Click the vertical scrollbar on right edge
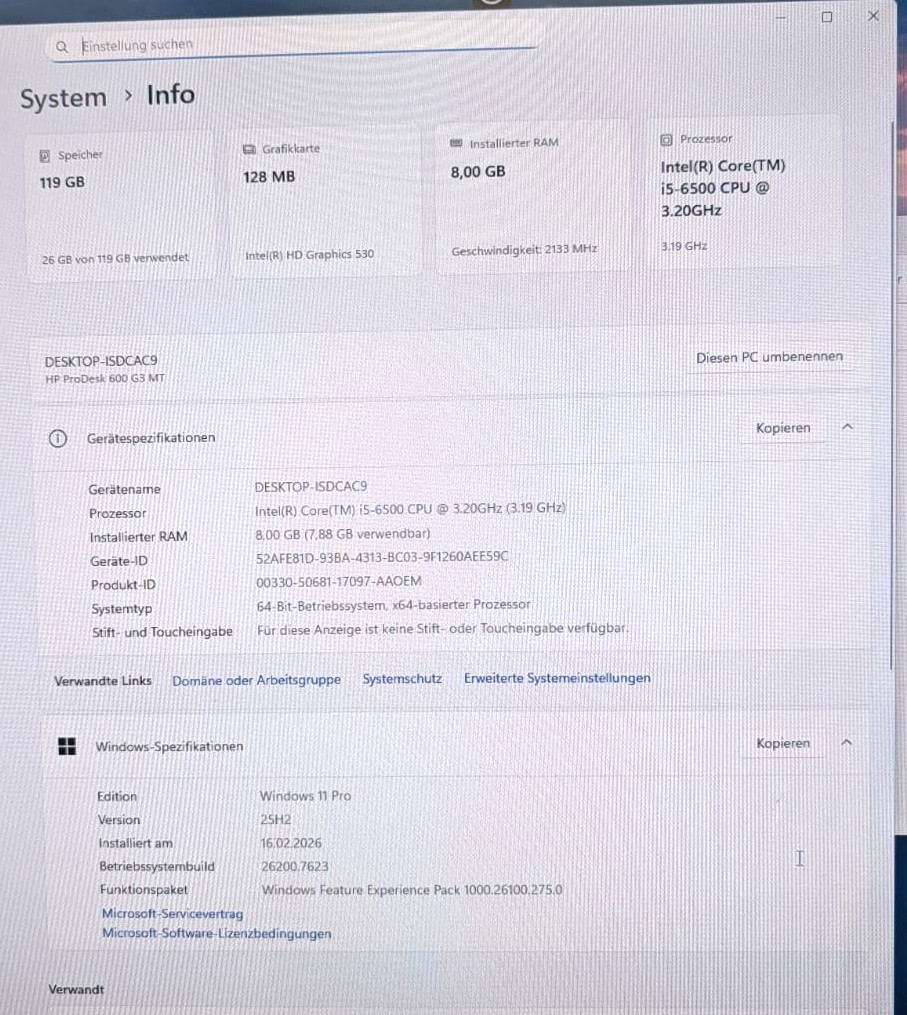 click(893, 395)
